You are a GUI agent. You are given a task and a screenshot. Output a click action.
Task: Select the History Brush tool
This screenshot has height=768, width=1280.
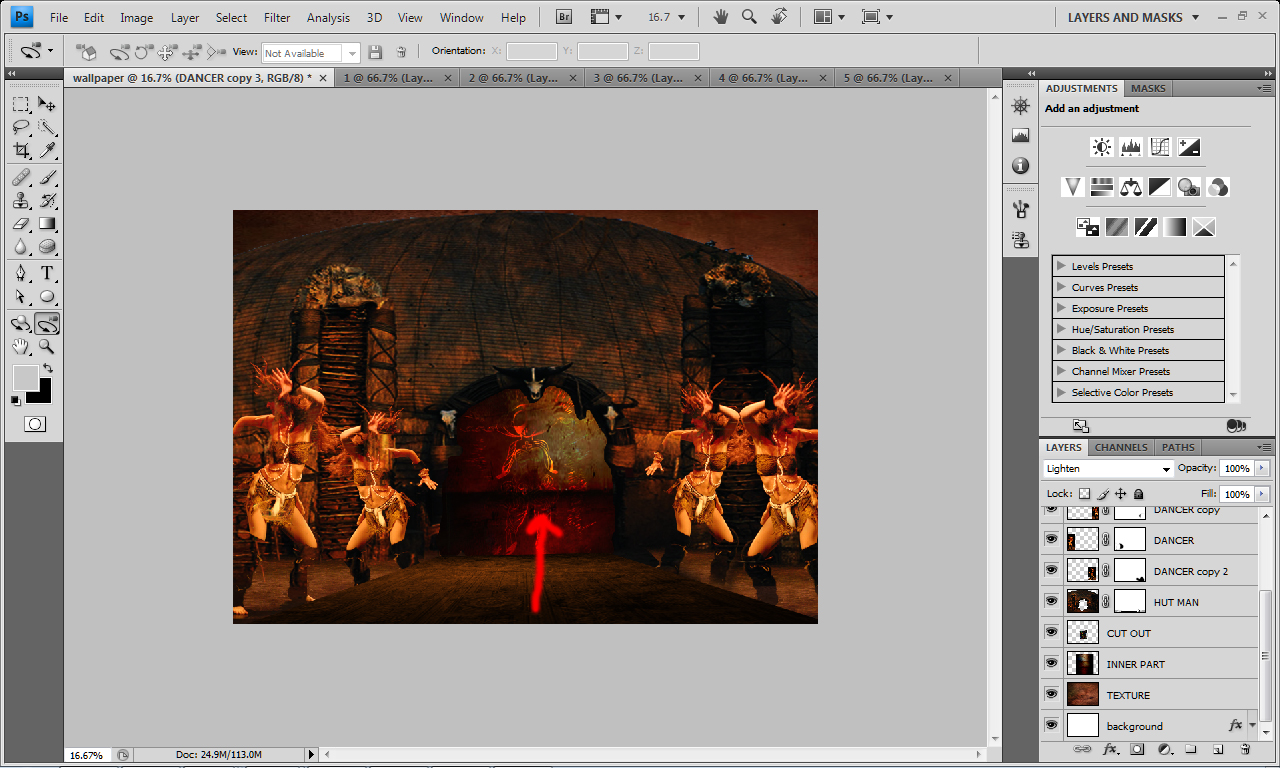(x=47, y=200)
